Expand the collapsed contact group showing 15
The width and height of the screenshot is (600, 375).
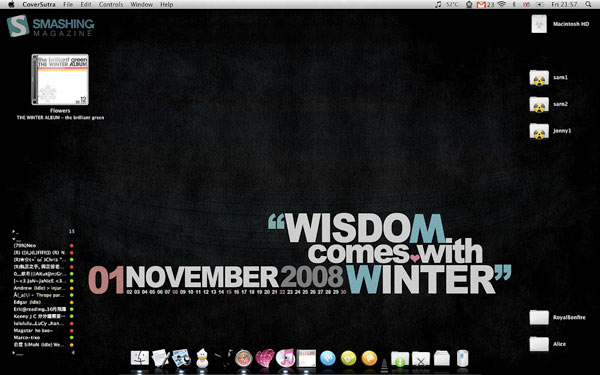tap(14, 232)
